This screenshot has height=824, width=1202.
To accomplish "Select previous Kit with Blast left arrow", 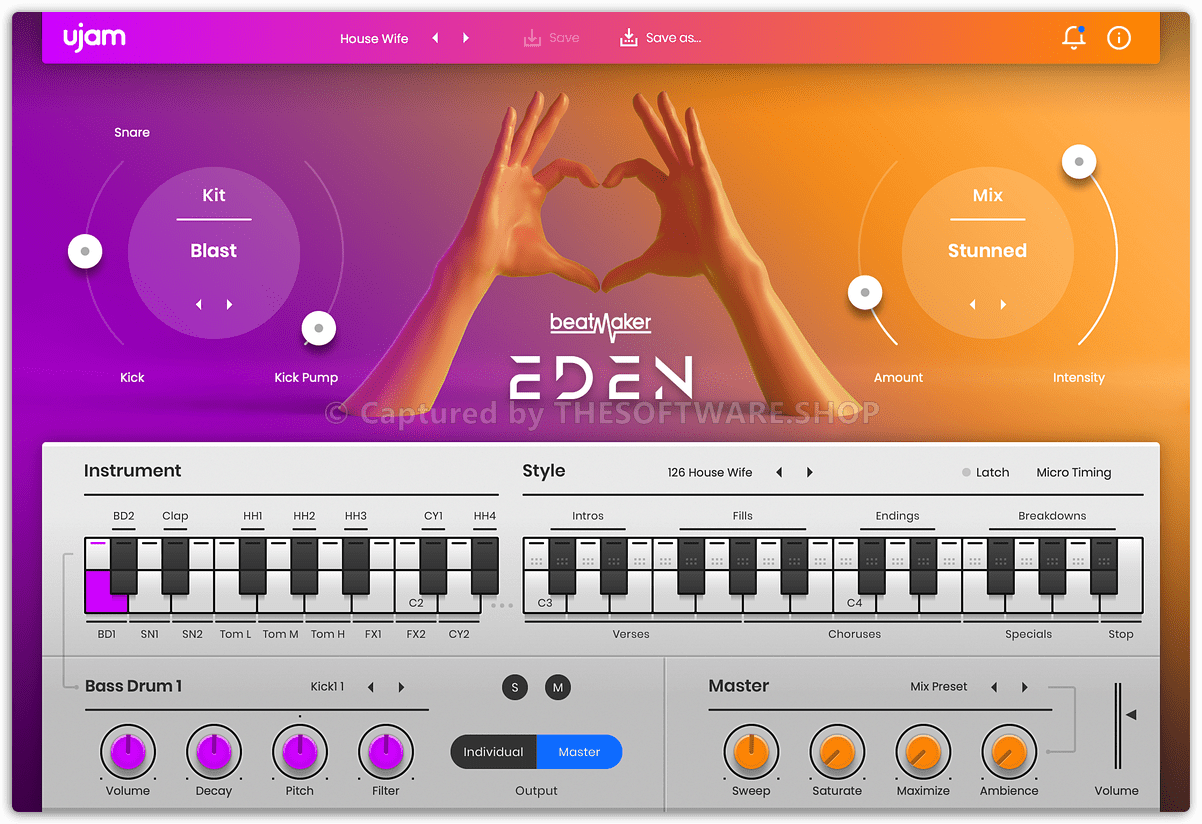I will point(198,304).
